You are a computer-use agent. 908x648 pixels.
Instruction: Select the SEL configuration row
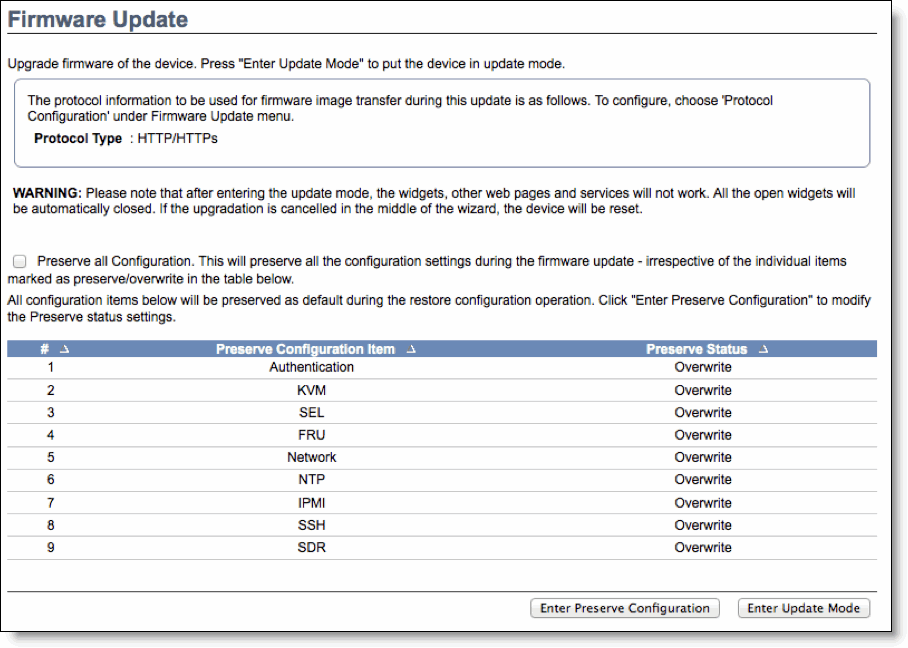(x=442, y=413)
